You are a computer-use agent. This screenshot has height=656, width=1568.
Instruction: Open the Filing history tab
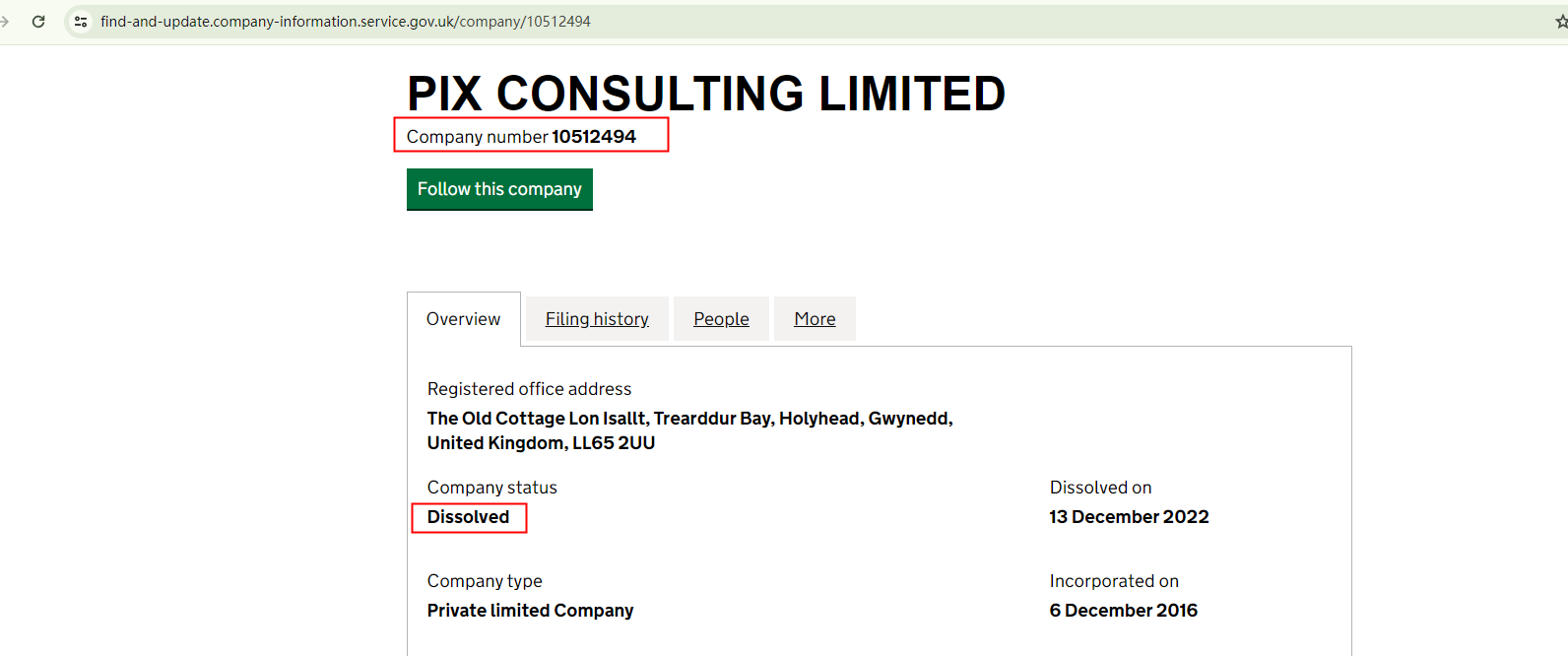(597, 319)
